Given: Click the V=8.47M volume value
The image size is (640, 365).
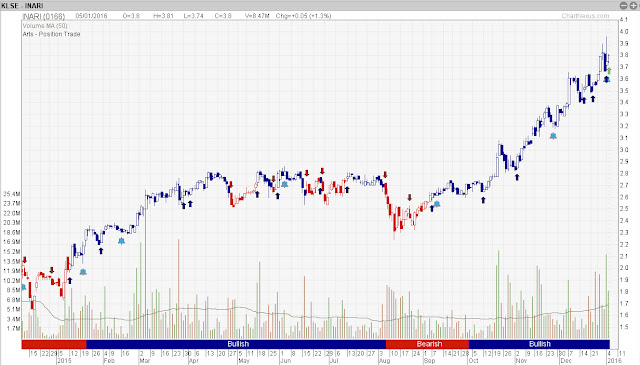Looking at the screenshot, I should point(257,16).
